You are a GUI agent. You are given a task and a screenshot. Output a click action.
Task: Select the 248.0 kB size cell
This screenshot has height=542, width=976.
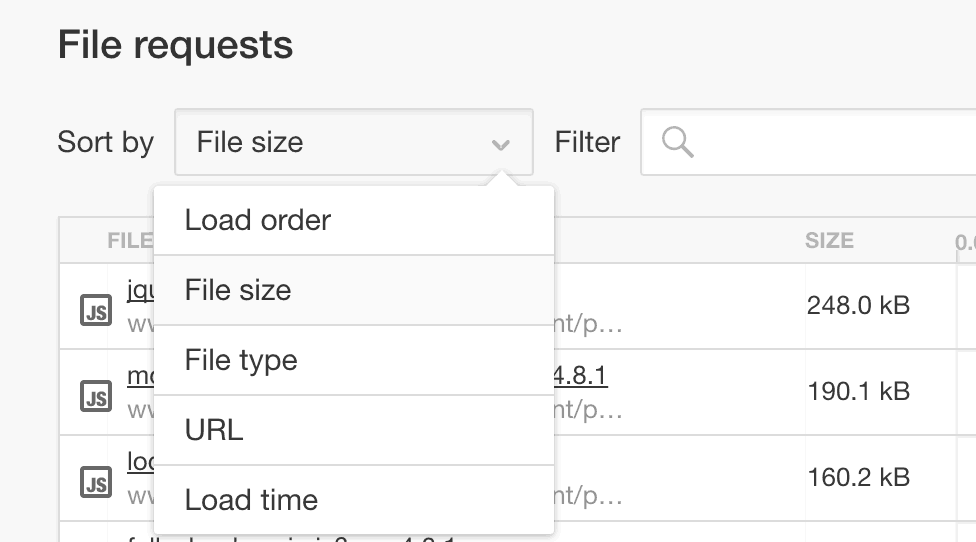pyautogui.click(x=858, y=305)
